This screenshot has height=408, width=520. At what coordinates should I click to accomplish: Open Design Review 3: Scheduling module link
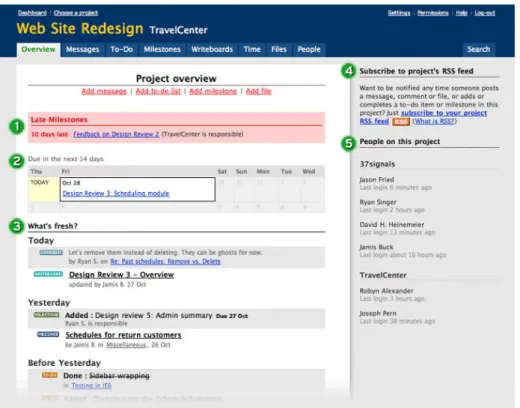coord(116,193)
